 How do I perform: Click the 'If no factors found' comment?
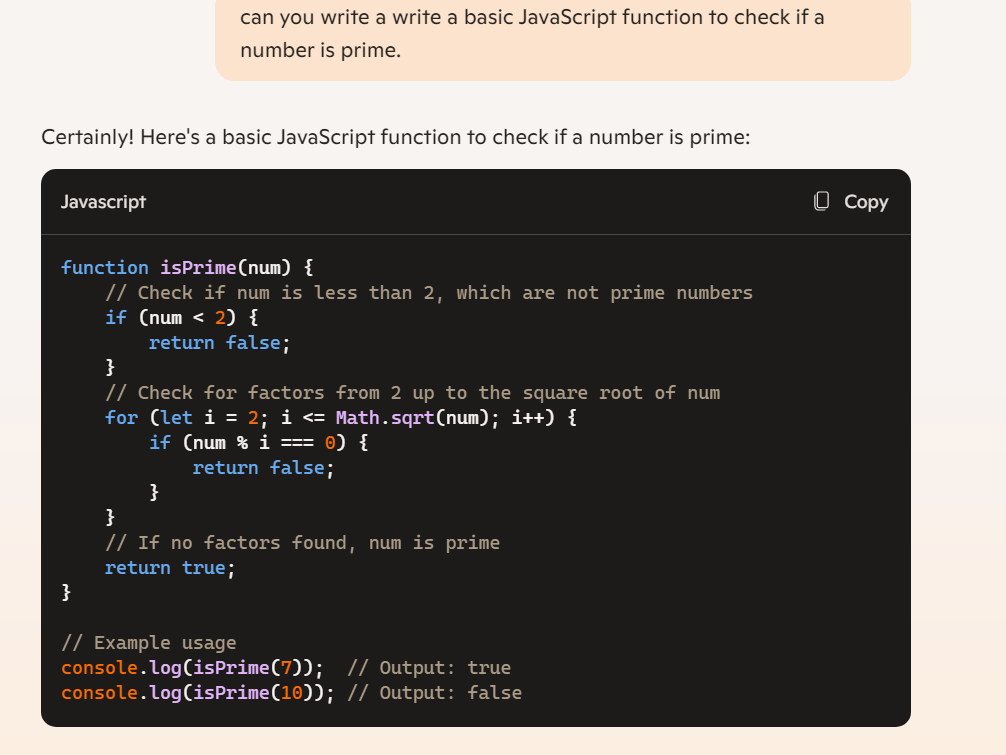(x=302, y=542)
